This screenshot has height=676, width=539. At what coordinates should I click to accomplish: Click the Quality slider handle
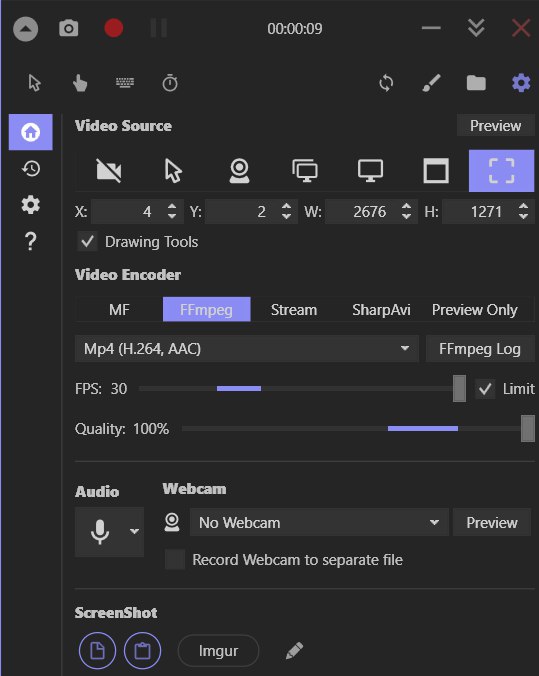point(528,429)
